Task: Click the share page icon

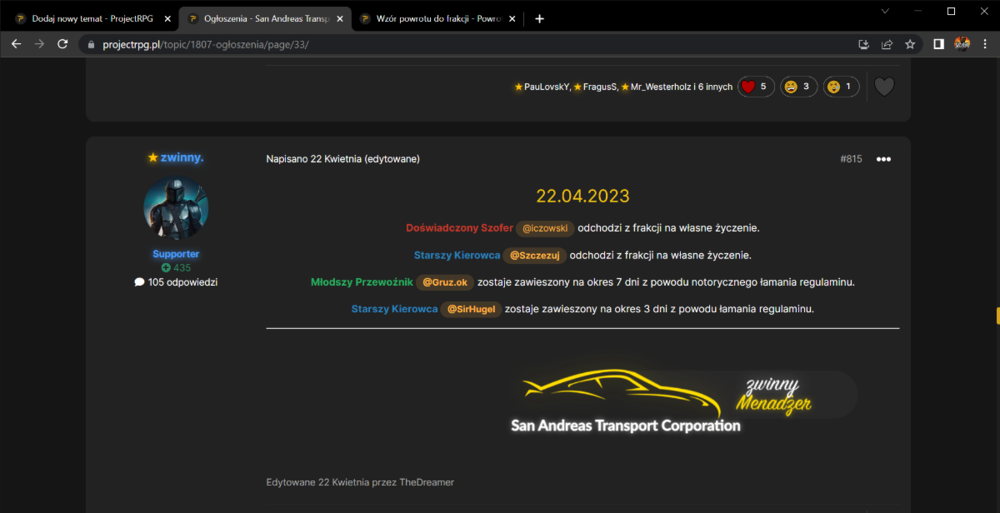Action: (887, 44)
